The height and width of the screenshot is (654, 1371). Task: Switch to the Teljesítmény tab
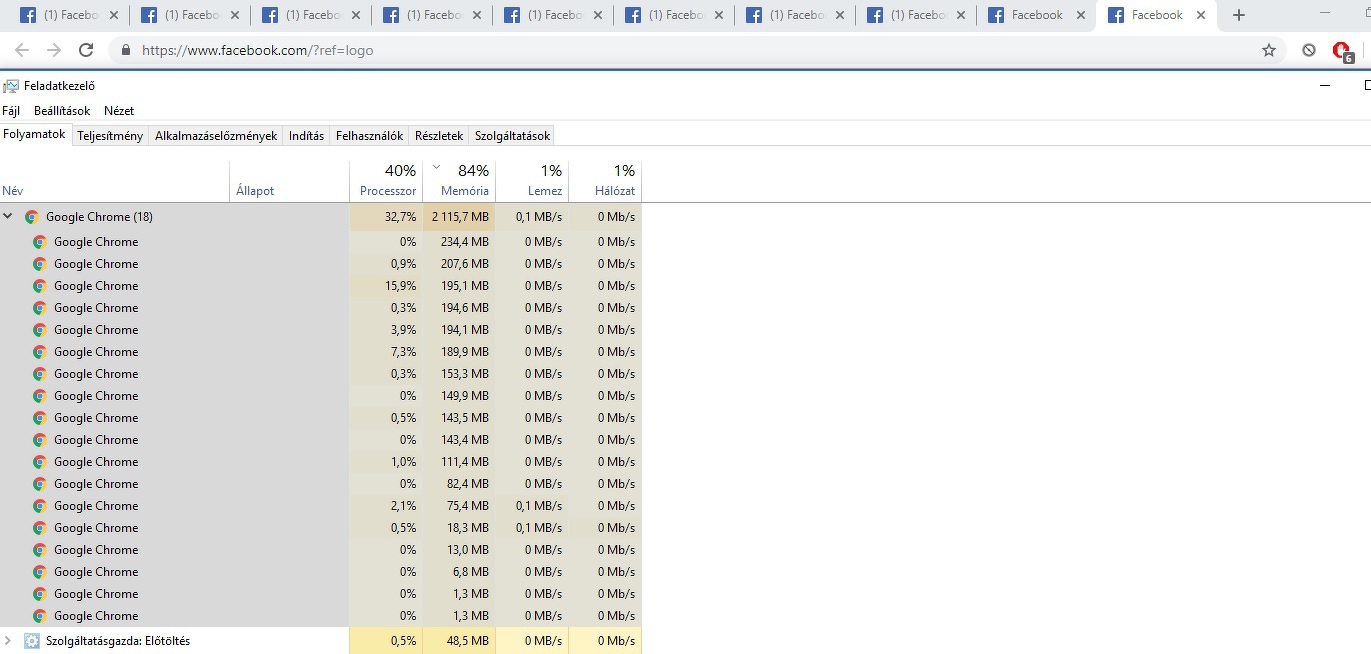pos(110,136)
